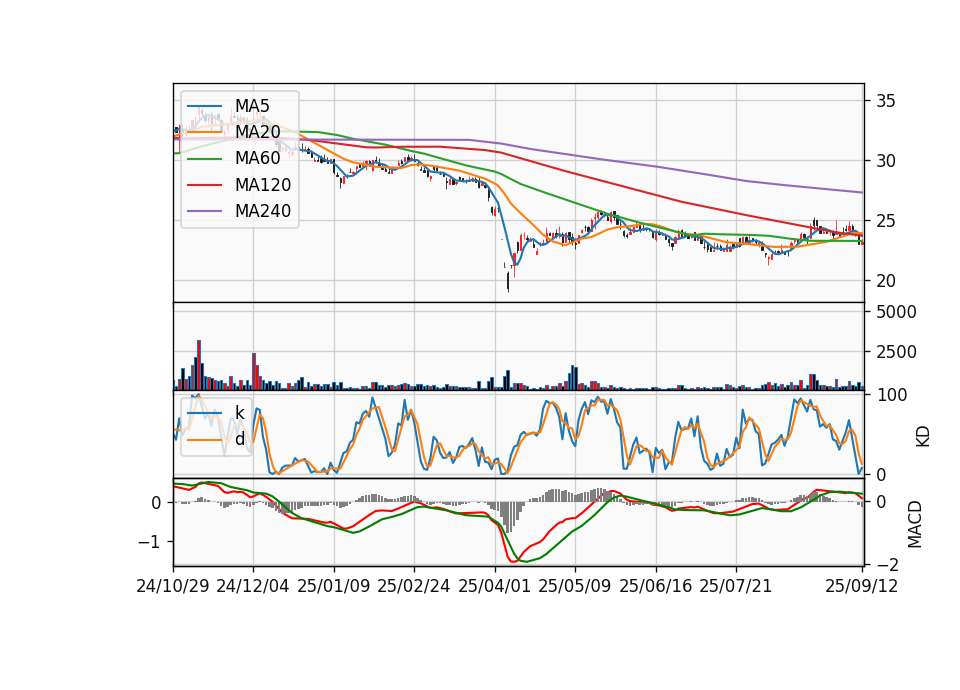This screenshot has width=960, height=690.
Task: Click the 25/06/16 date axis label
Action: [656, 586]
